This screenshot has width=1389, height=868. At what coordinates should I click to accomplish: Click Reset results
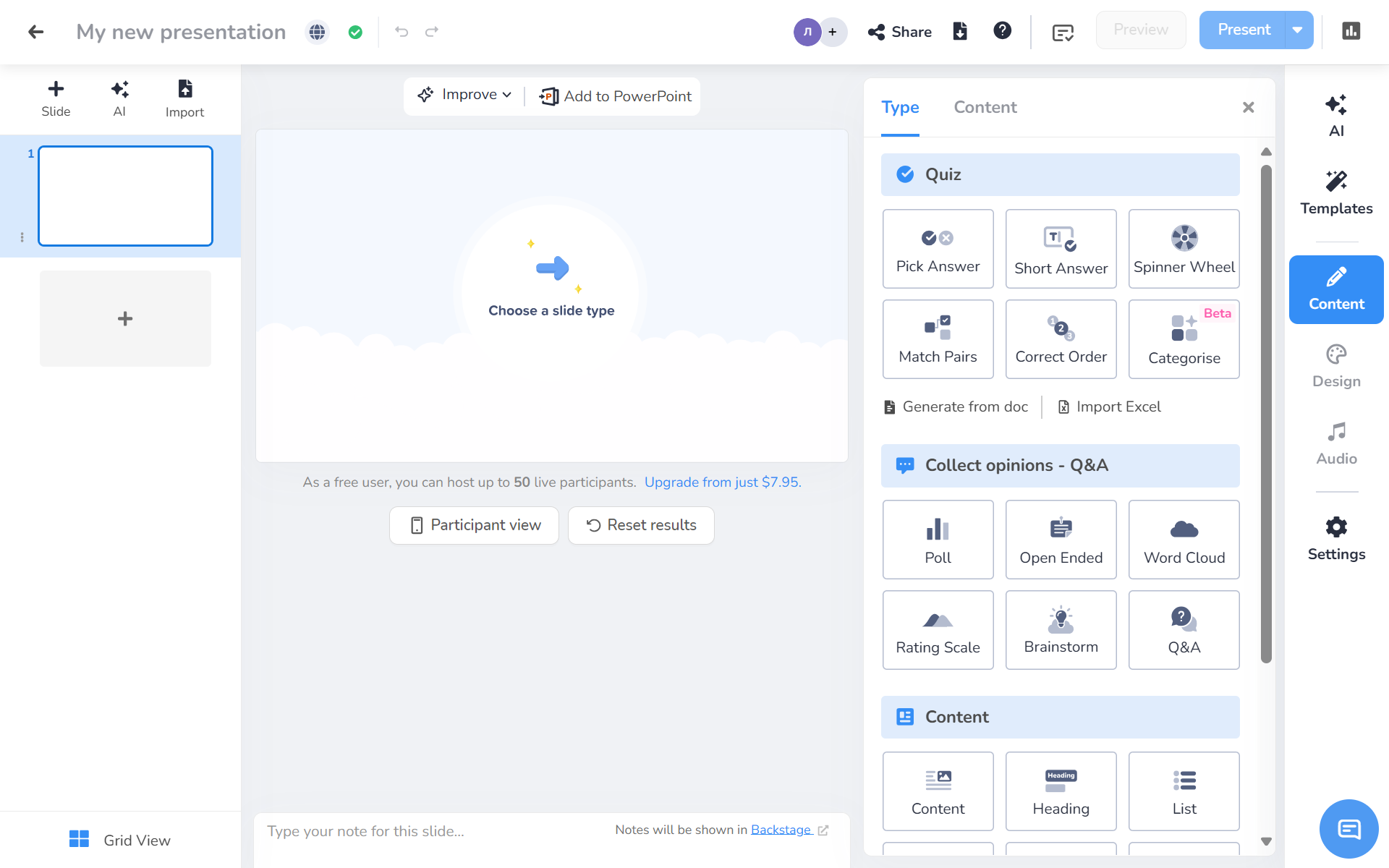point(641,525)
